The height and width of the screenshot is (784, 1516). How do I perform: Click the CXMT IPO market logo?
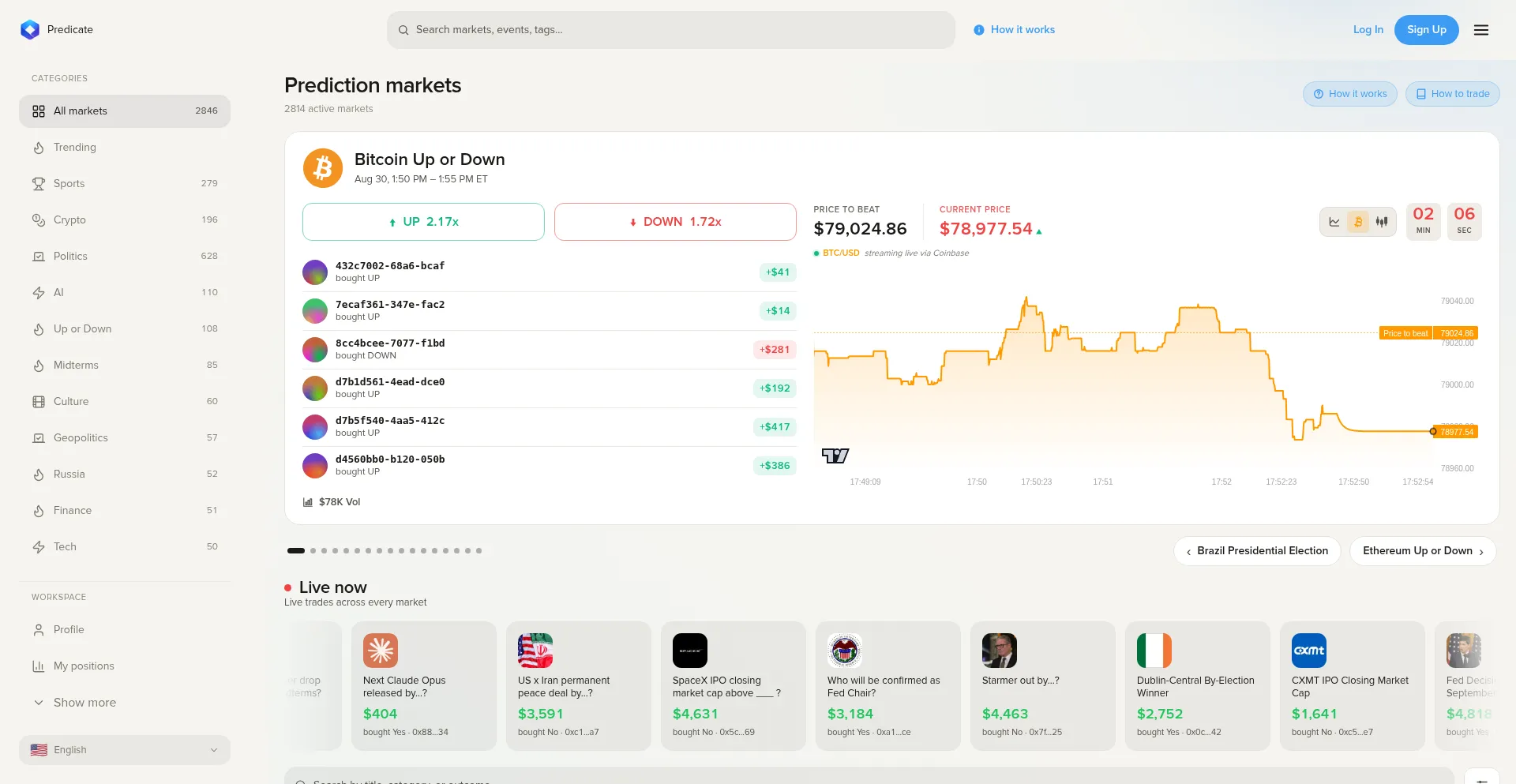tap(1309, 651)
